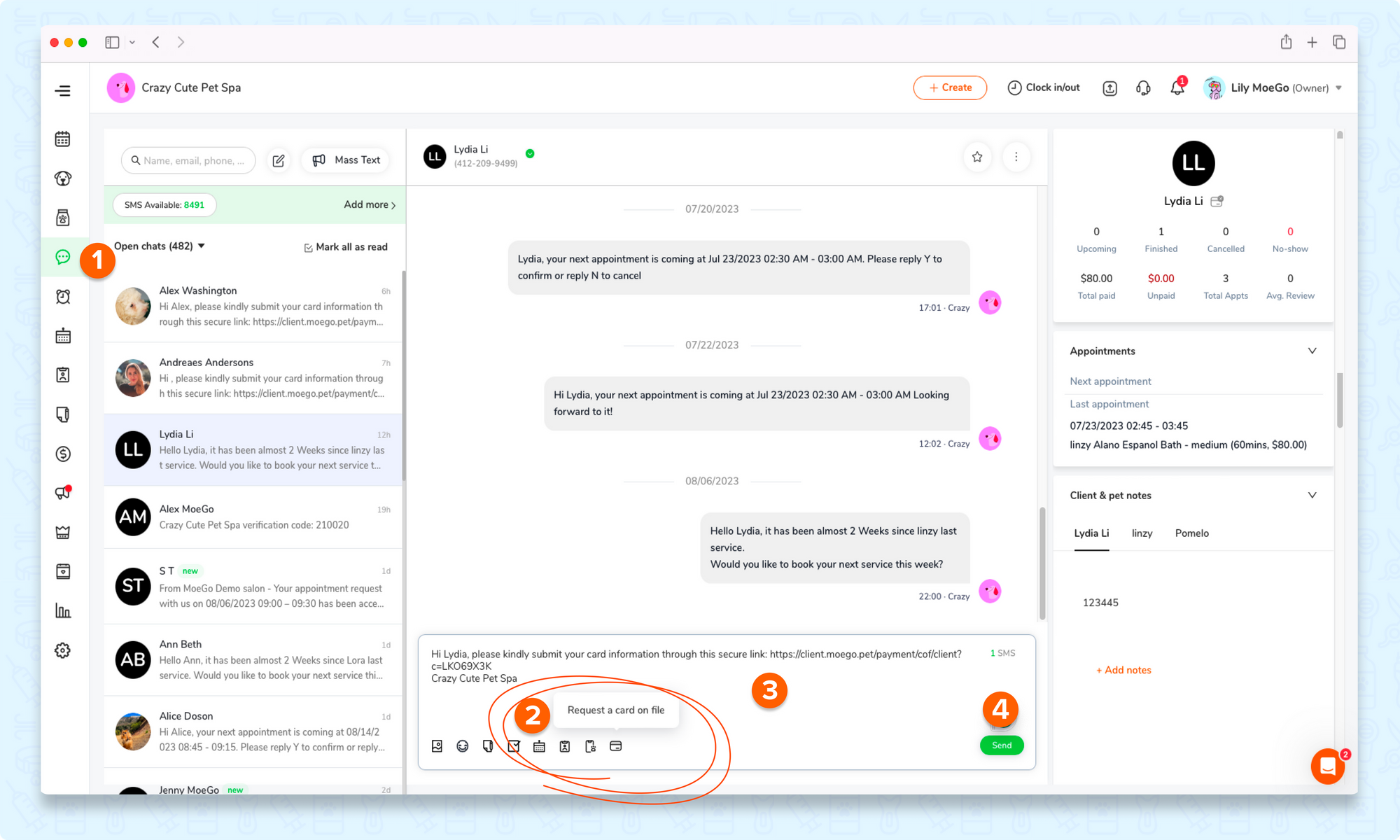Star the Lydia Li conversation
Screen dimensions: 1400x840
[x=977, y=157]
